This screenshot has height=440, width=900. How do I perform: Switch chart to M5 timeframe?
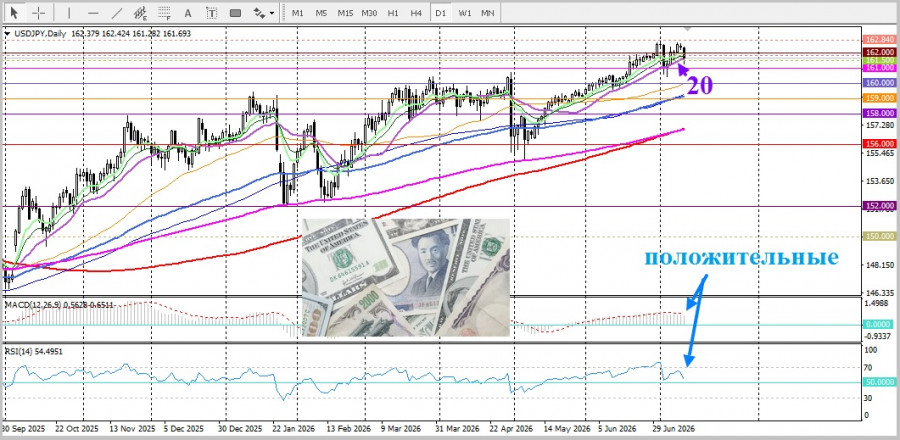321,13
